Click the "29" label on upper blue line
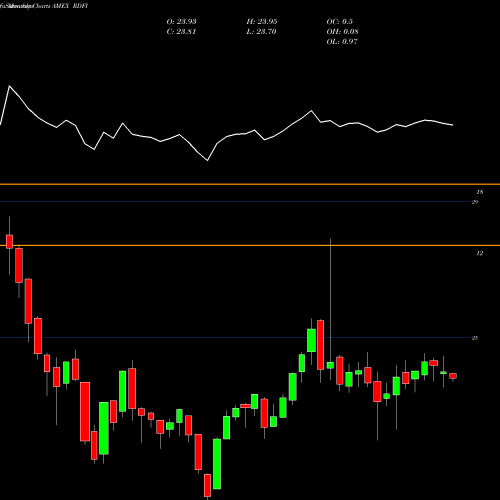This screenshot has width=500, height=500. point(475,202)
